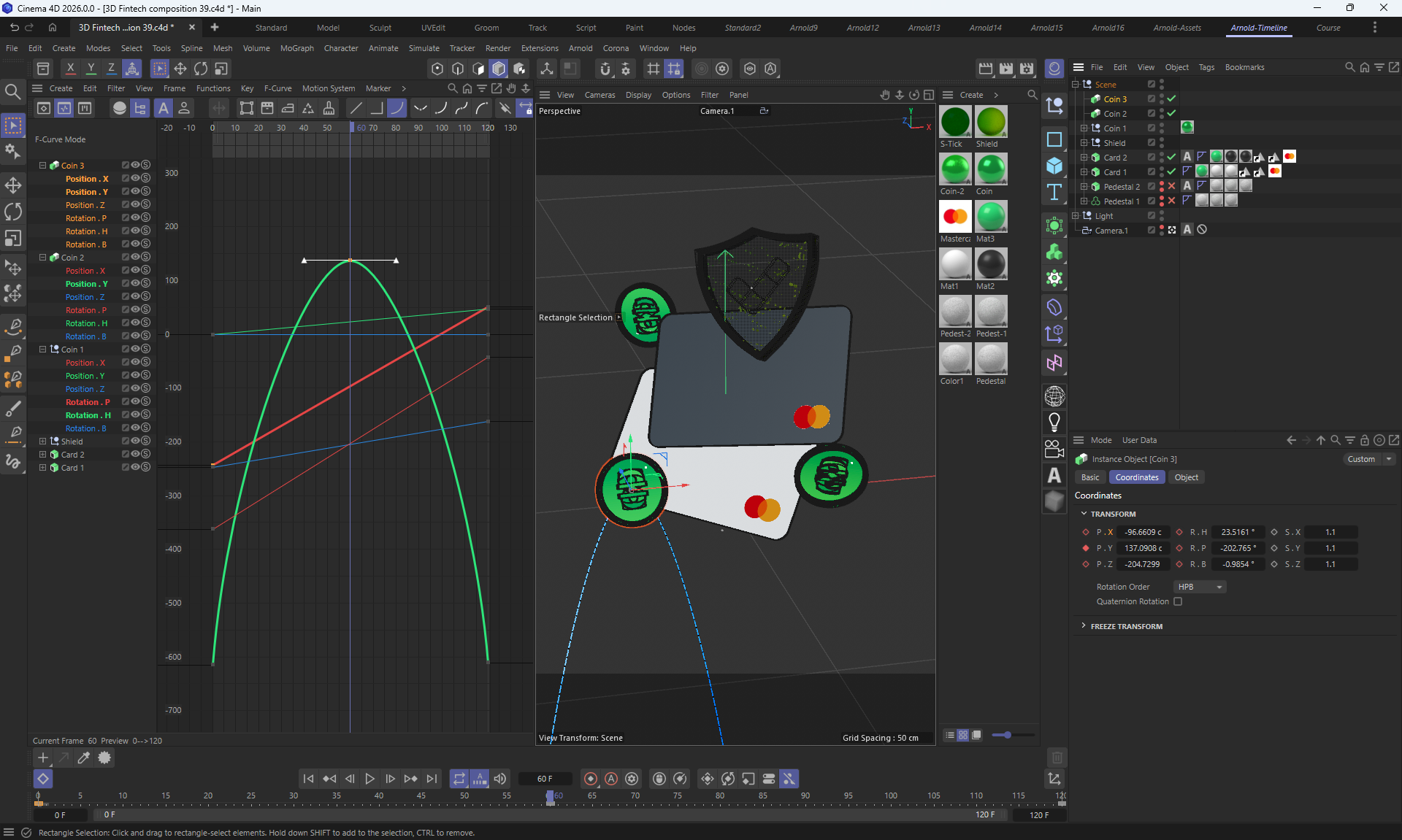The image size is (1402, 840).
Task: Click the Record Active Objects button
Action: click(591, 779)
